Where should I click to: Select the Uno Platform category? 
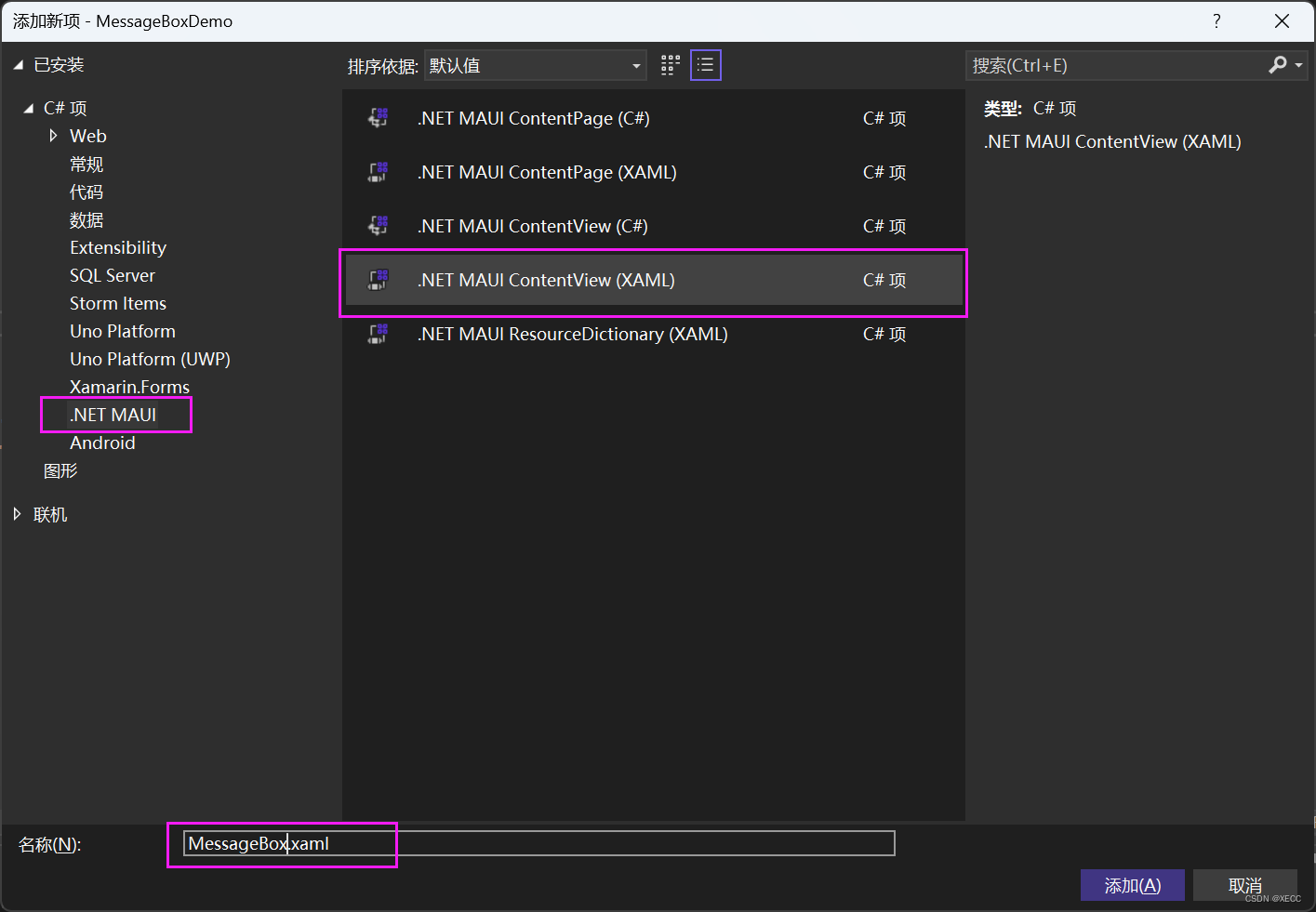point(123,331)
